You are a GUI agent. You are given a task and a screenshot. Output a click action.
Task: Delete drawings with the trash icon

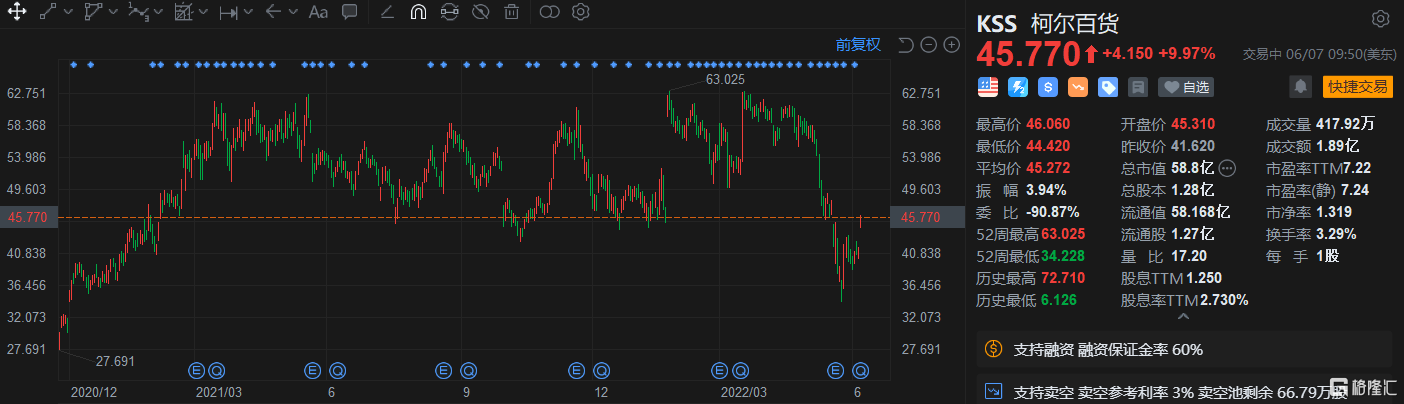tap(511, 13)
